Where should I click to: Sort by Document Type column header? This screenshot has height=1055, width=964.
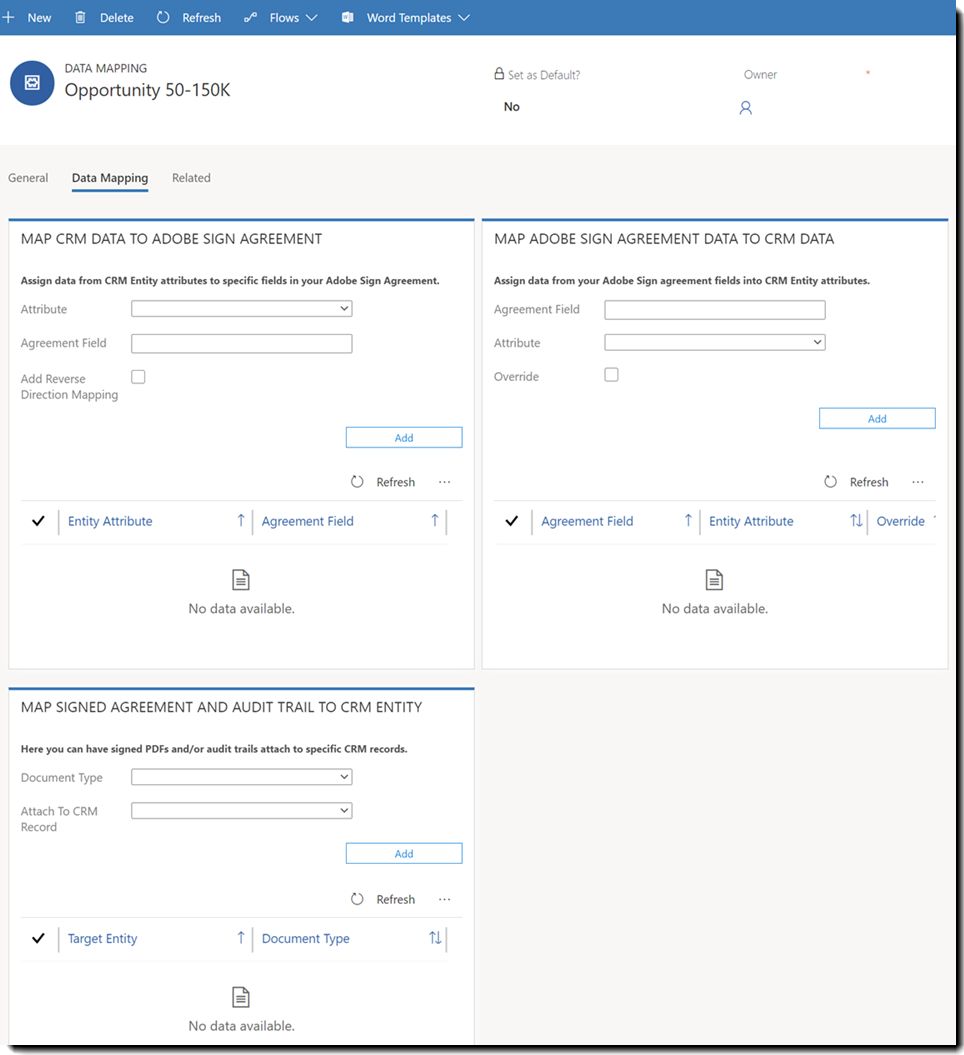(x=305, y=939)
